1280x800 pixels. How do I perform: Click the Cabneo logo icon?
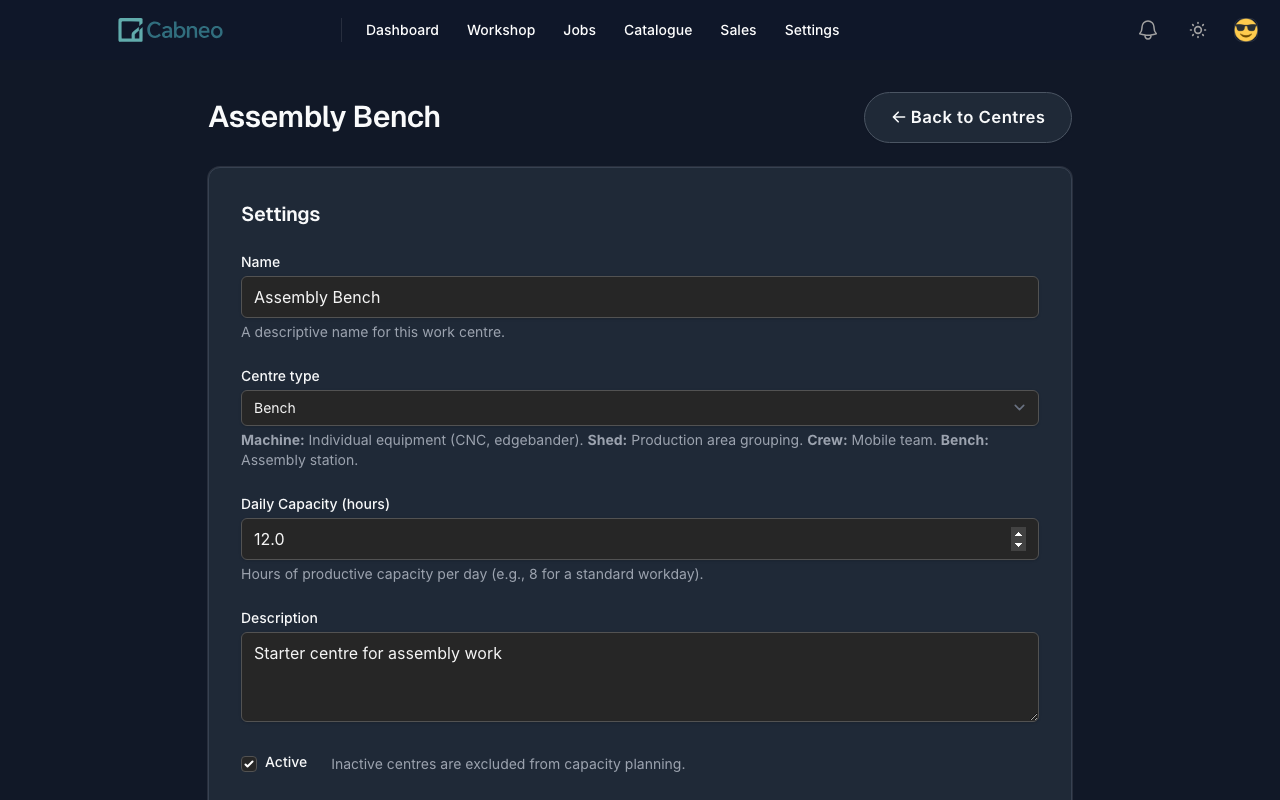click(x=130, y=30)
